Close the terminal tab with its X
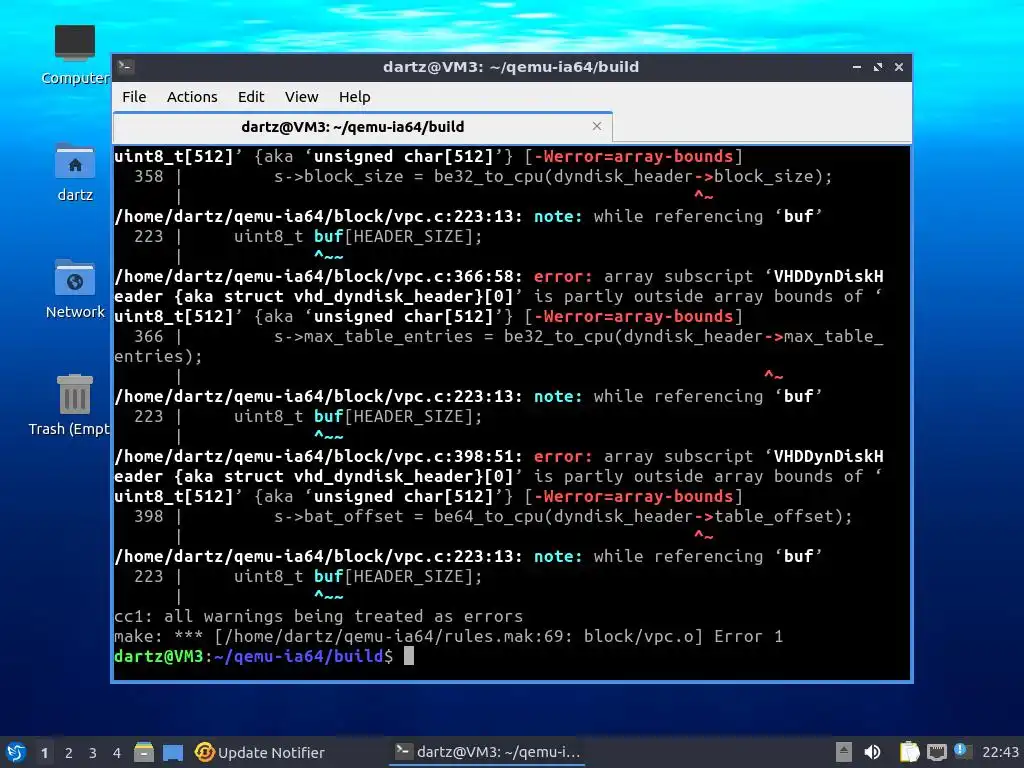Viewport: 1024px width, 768px height. coord(596,126)
